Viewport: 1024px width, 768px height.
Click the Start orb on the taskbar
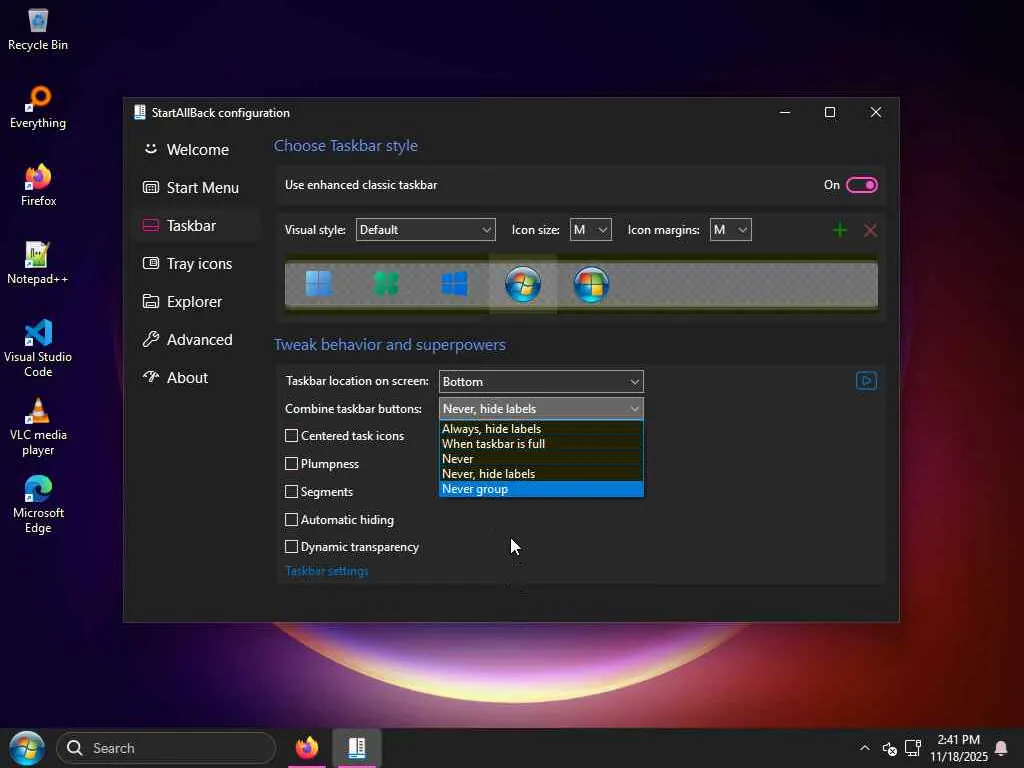(x=27, y=748)
